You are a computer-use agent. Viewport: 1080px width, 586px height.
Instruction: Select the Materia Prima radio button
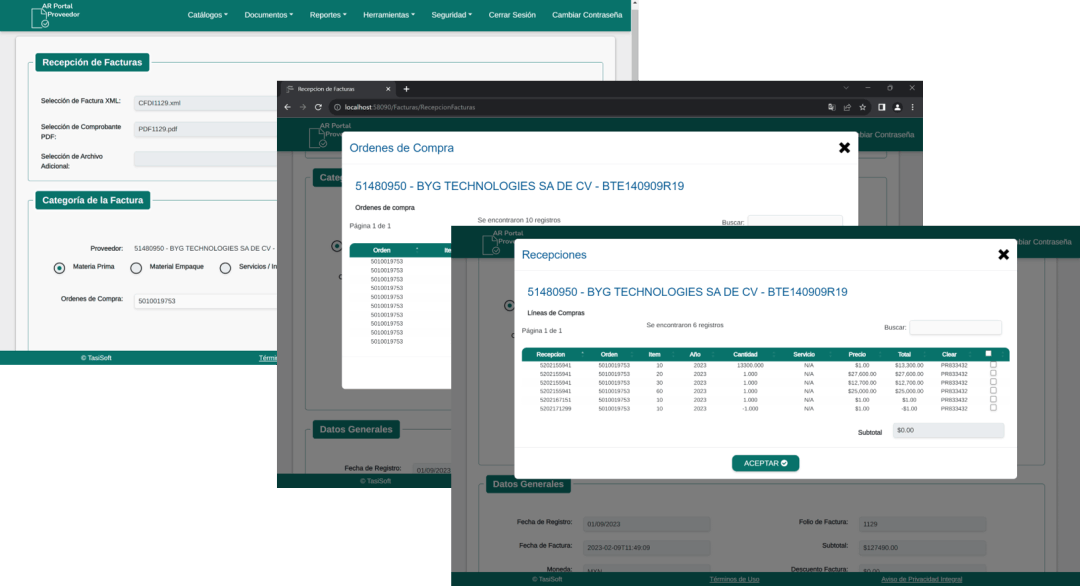coord(59,268)
